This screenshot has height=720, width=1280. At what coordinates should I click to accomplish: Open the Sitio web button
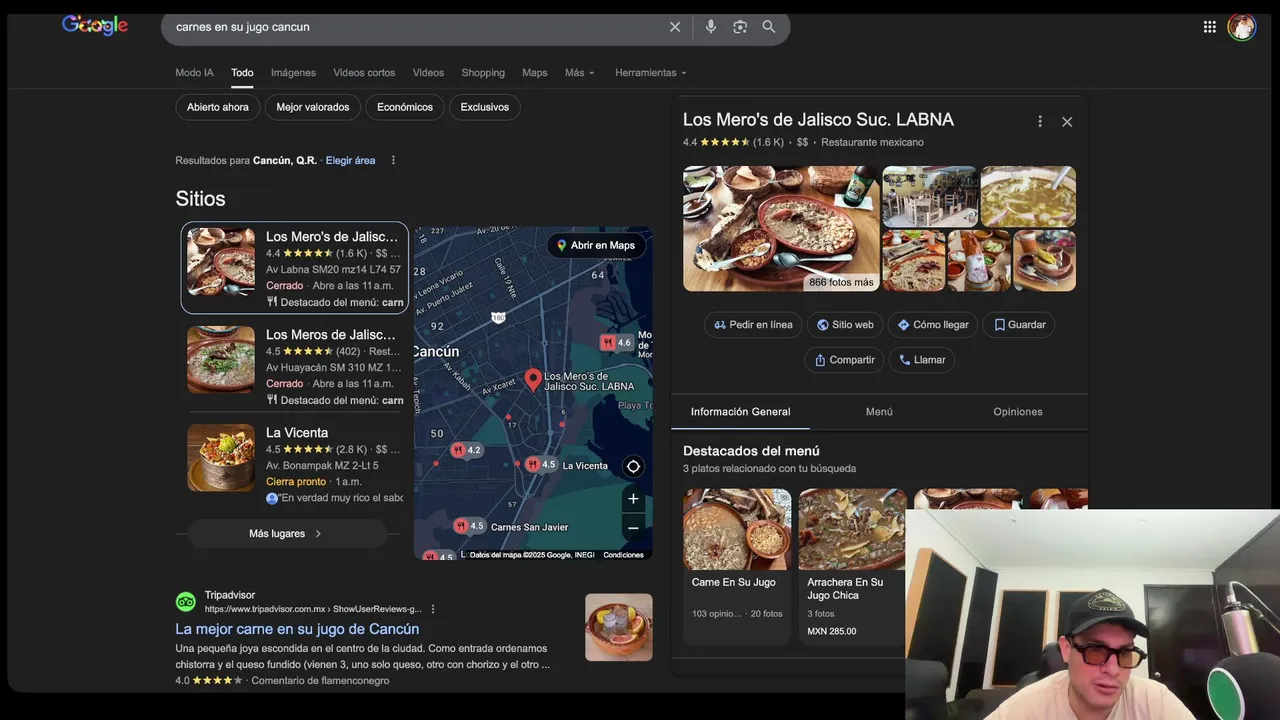pos(845,325)
